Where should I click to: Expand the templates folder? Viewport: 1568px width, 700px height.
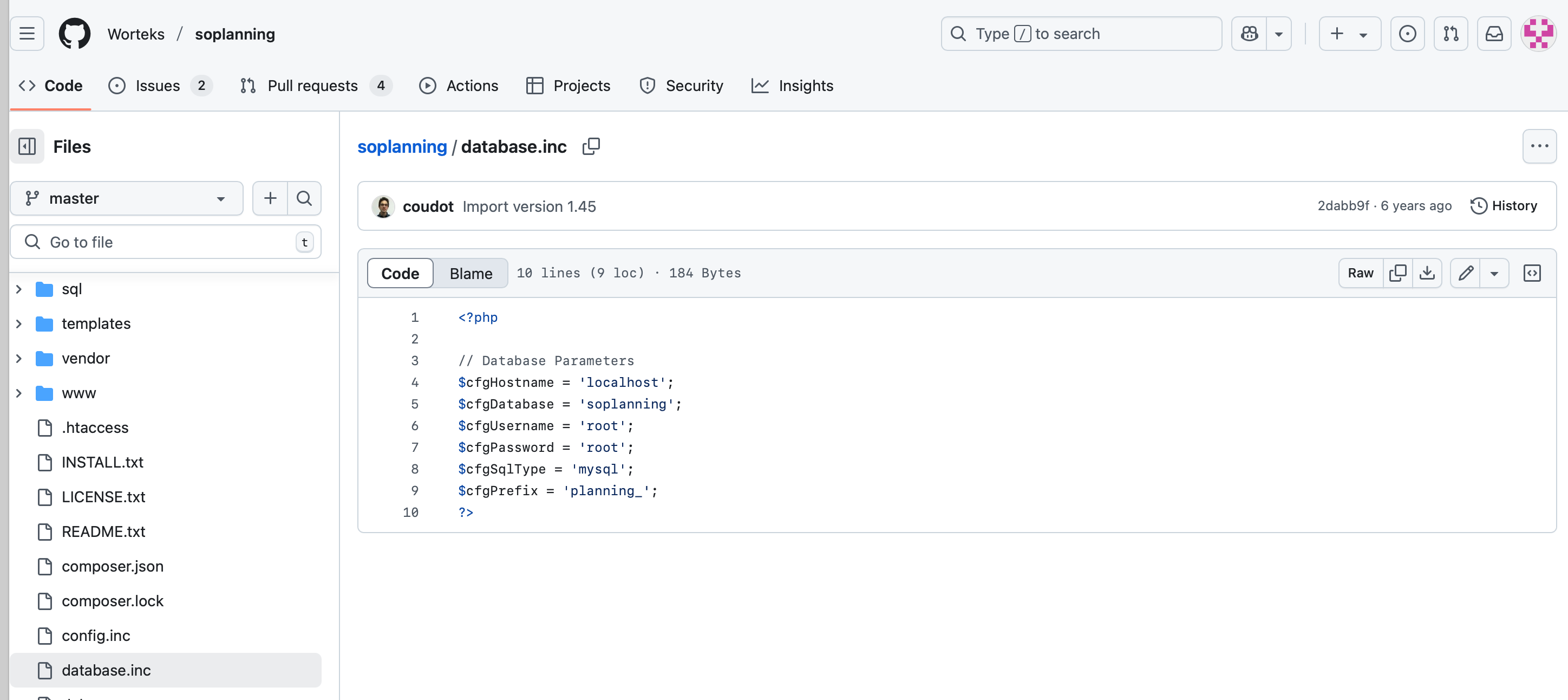[x=19, y=323]
